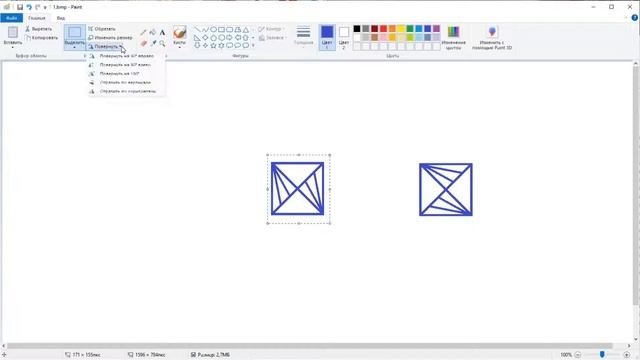Expand the shapes gallery list
Screen dimensions: 640x360
(x=253, y=45)
